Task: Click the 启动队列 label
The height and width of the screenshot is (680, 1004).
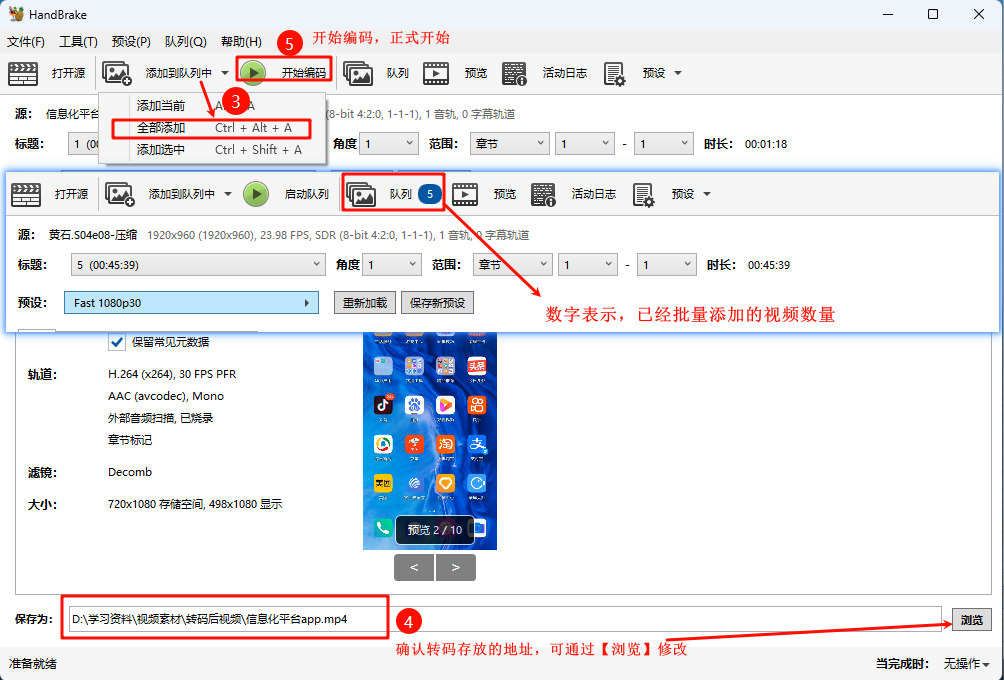Action: pyautogui.click(x=306, y=194)
